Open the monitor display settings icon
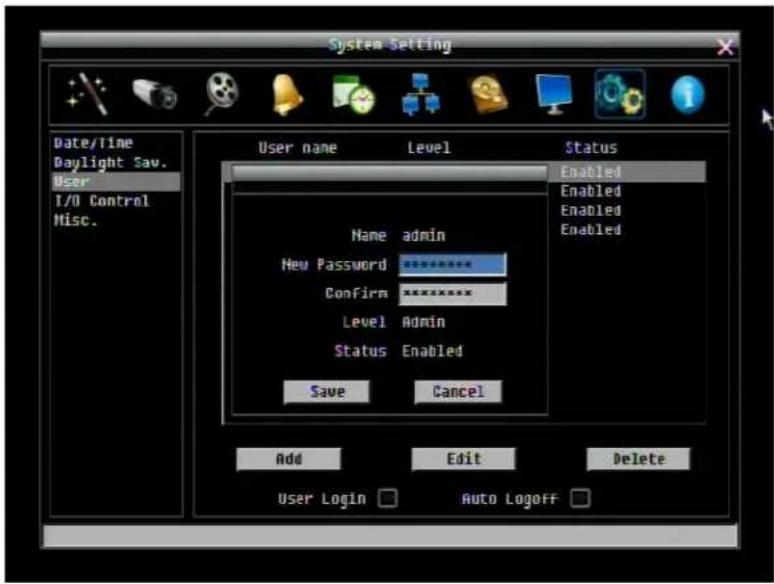774x584 pixels. coord(554,94)
